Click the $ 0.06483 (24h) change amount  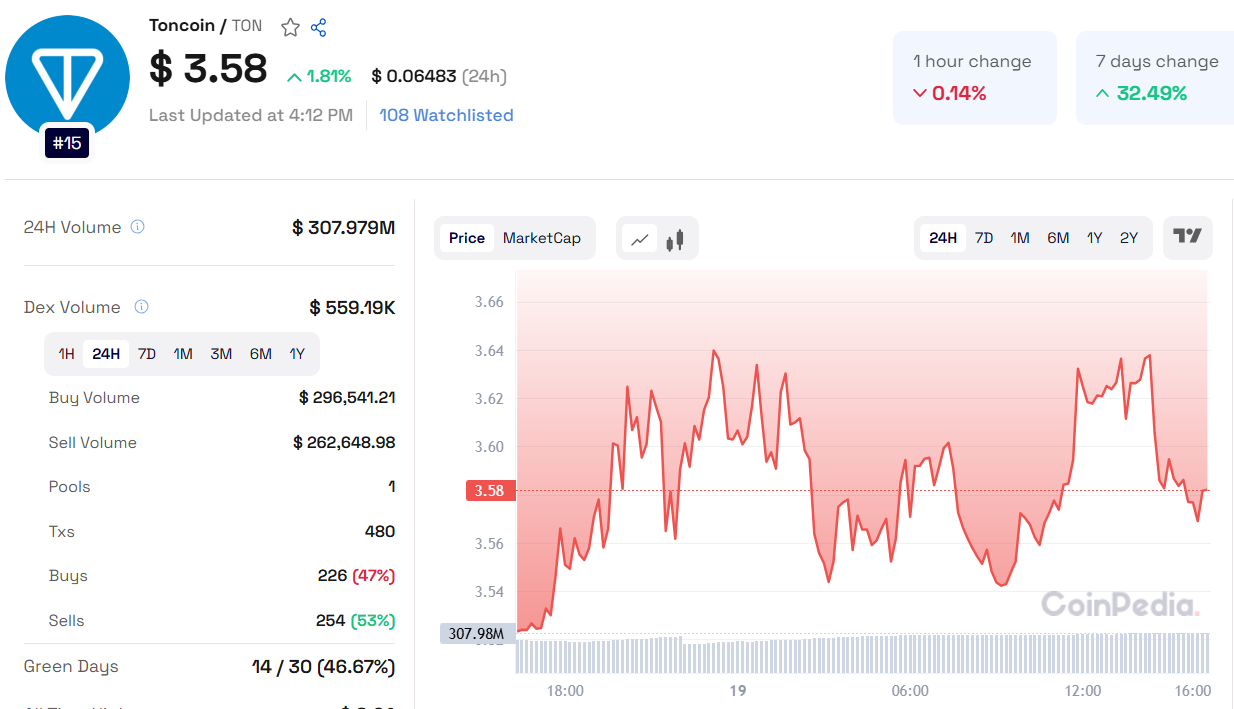(x=439, y=76)
